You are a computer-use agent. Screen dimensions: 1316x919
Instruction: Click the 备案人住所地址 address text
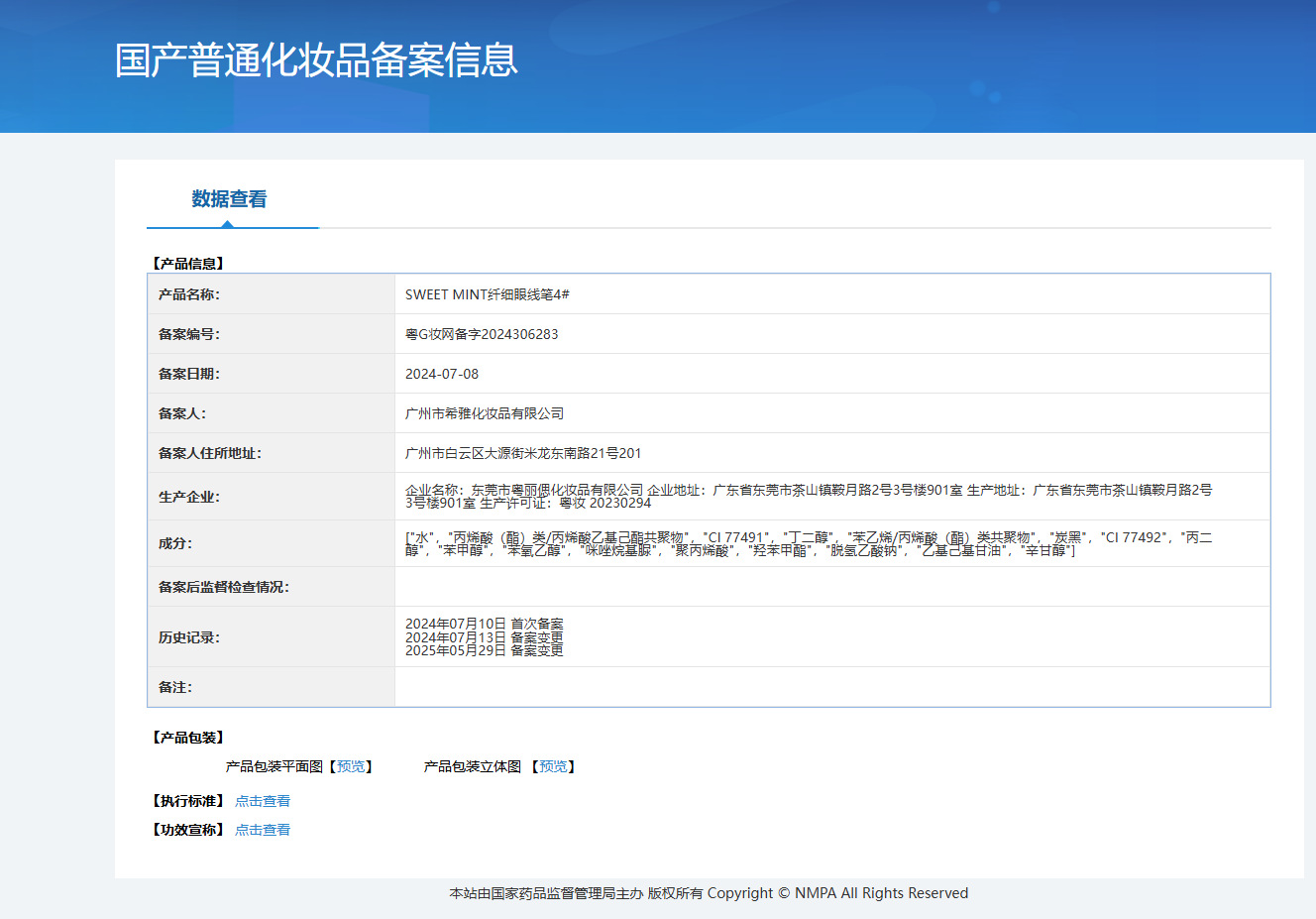[523, 453]
